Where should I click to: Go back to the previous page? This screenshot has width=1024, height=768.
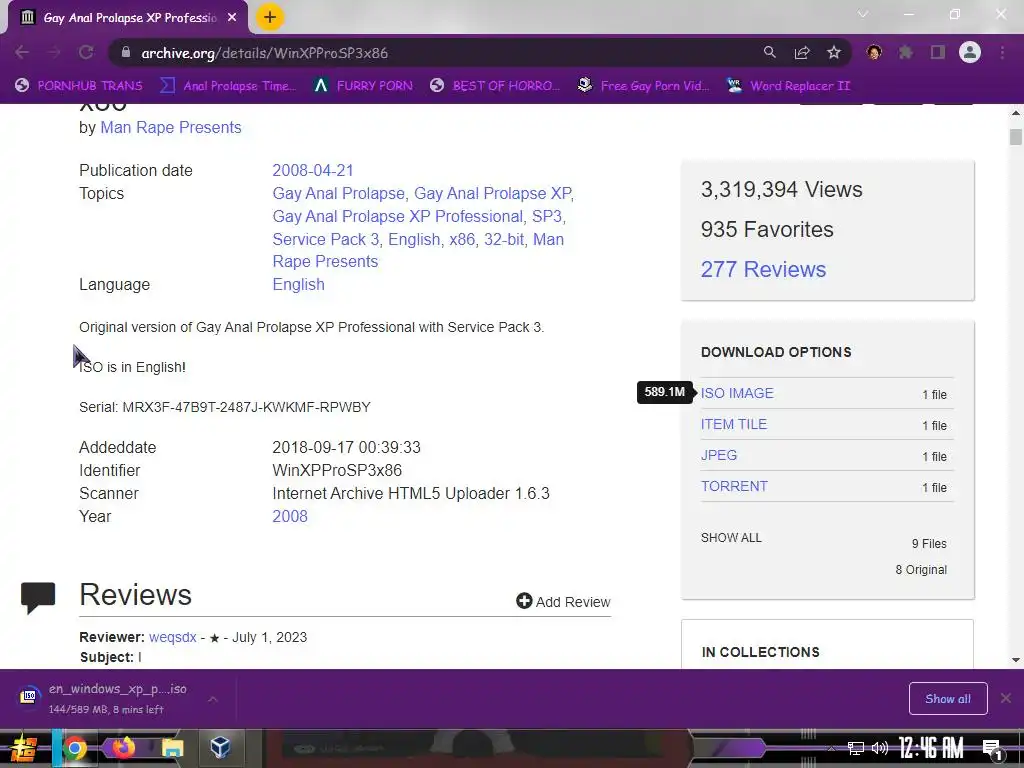(22, 53)
